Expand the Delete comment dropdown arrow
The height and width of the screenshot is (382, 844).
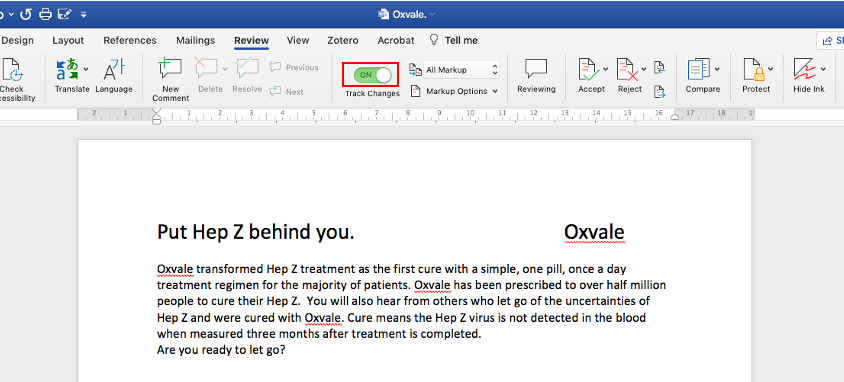tap(224, 69)
